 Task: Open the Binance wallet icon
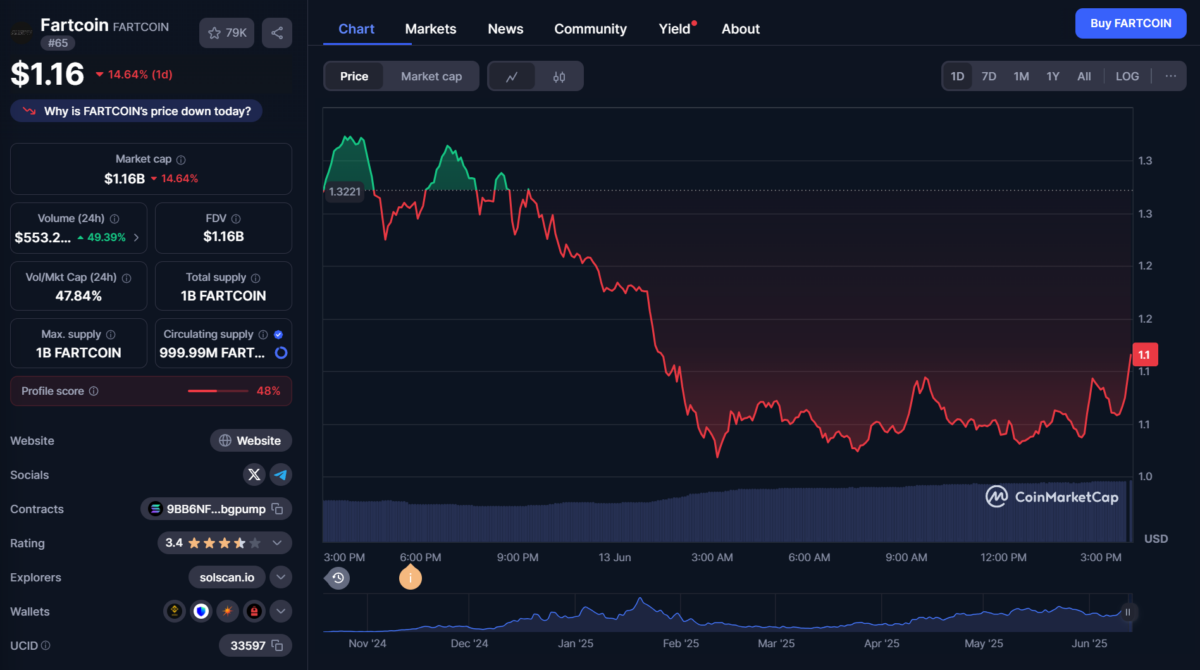pyautogui.click(x=175, y=611)
